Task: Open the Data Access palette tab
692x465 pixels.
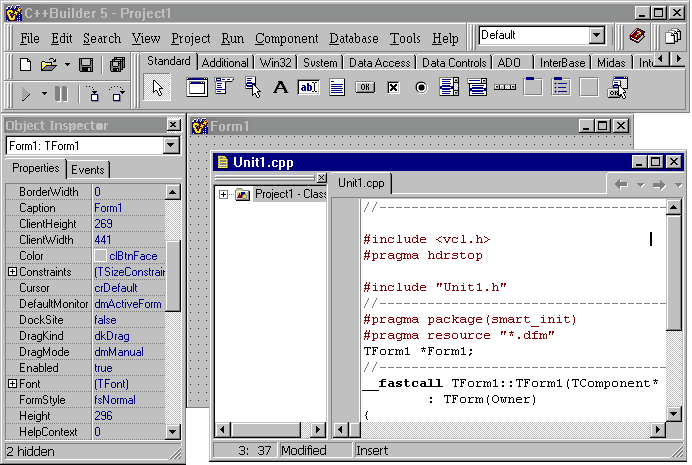Action: 379,62
